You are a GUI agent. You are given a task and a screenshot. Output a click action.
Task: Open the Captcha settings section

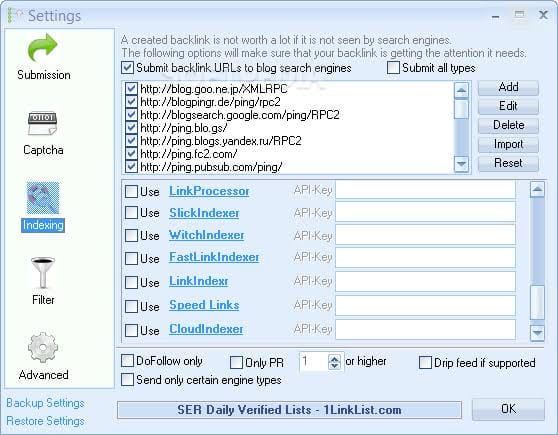pos(43,133)
